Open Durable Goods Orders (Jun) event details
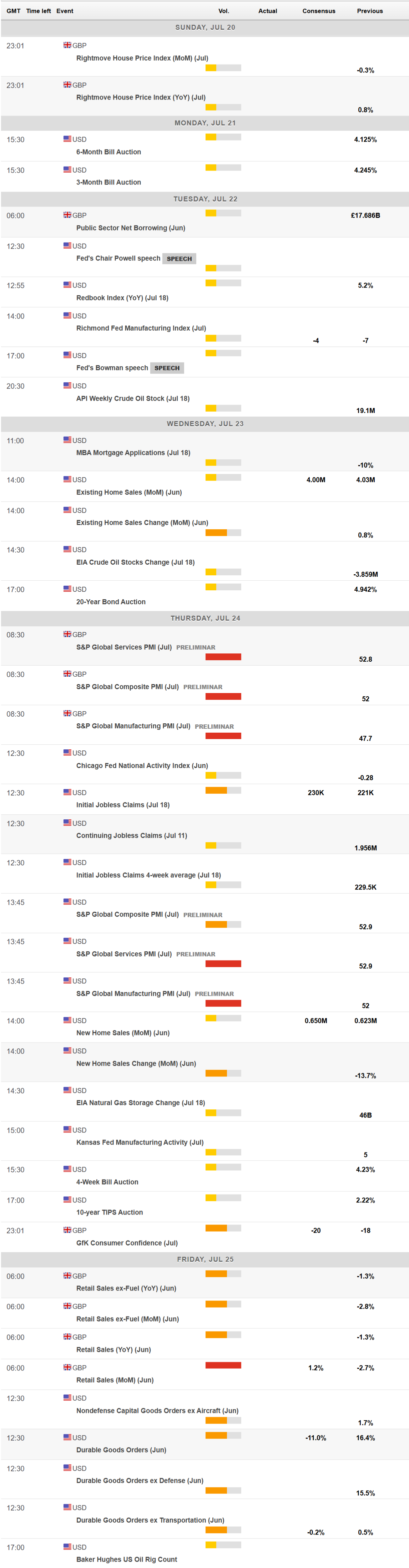 [121, 1450]
